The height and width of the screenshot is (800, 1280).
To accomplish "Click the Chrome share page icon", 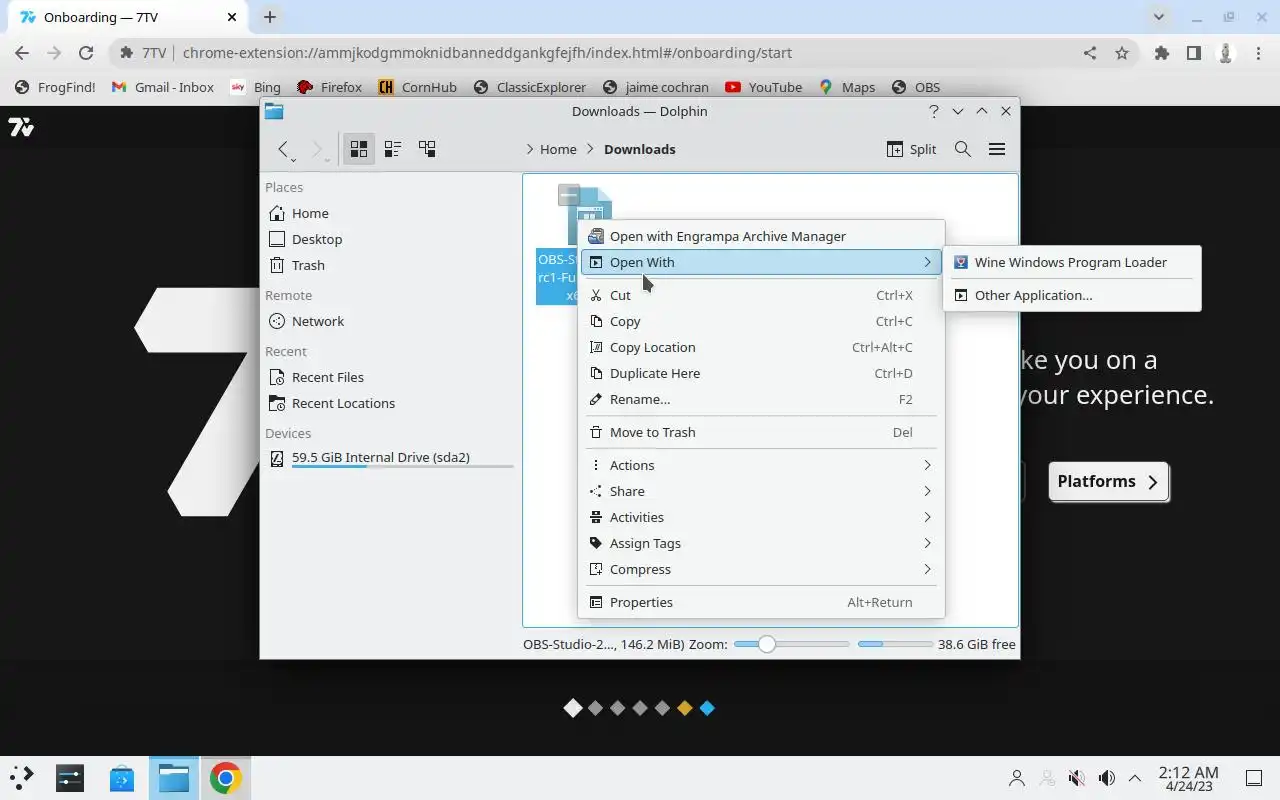I will [x=1090, y=53].
